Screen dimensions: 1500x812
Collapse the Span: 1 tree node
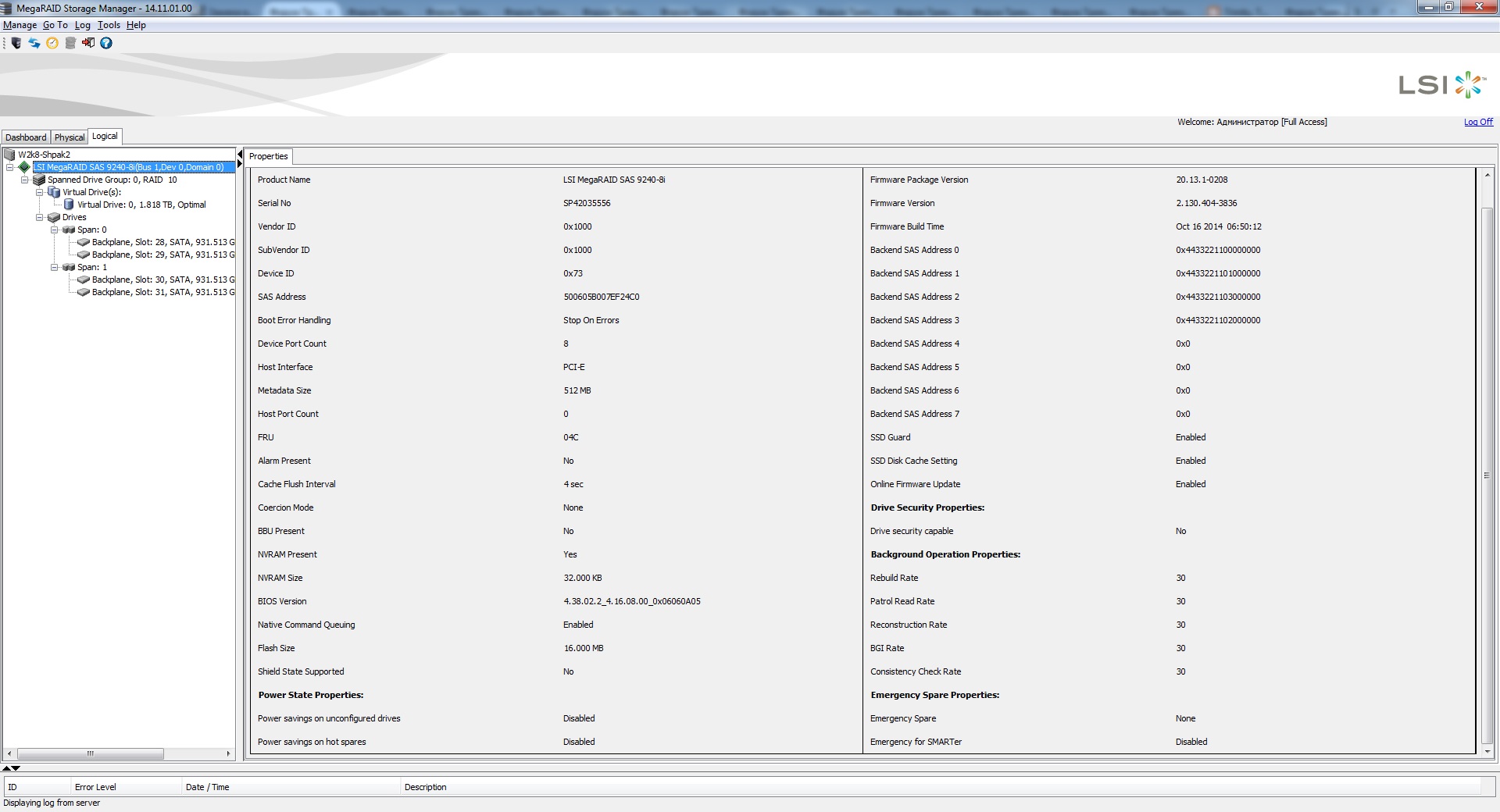coord(55,267)
